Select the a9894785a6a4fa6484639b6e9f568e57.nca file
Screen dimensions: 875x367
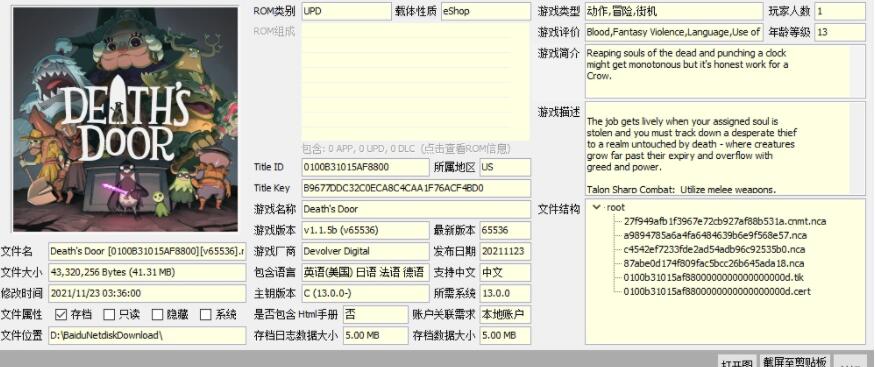(714, 235)
